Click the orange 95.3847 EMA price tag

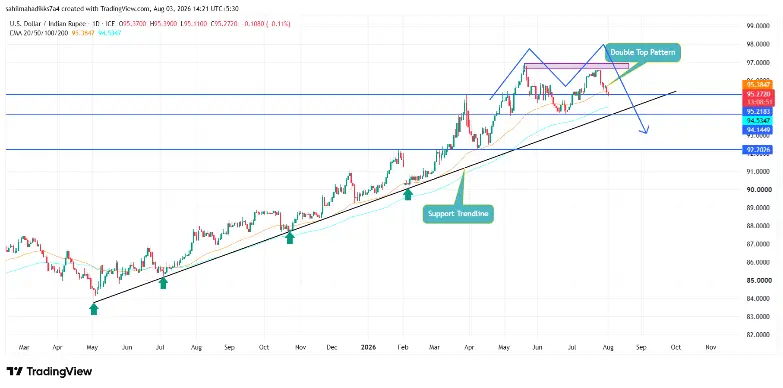759,84
